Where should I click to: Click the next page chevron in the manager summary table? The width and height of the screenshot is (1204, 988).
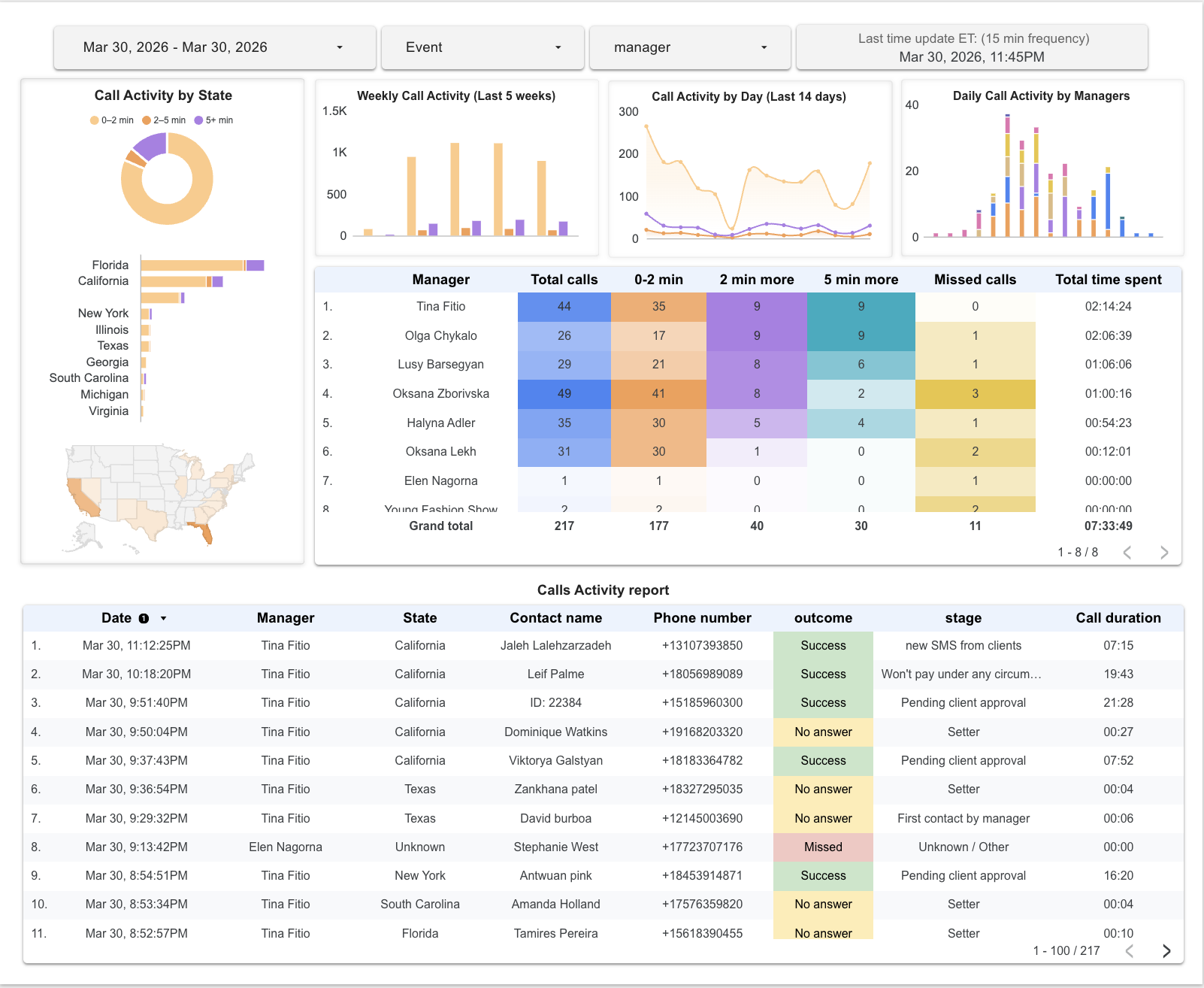click(x=1164, y=552)
